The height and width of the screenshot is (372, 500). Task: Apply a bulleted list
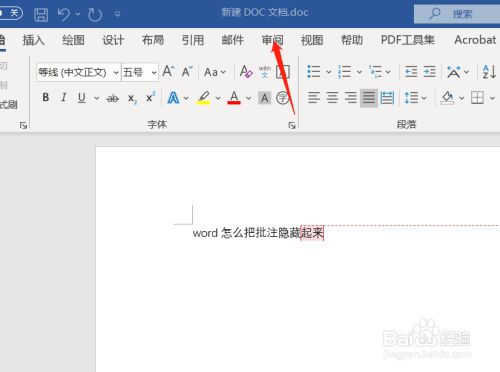(x=314, y=72)
